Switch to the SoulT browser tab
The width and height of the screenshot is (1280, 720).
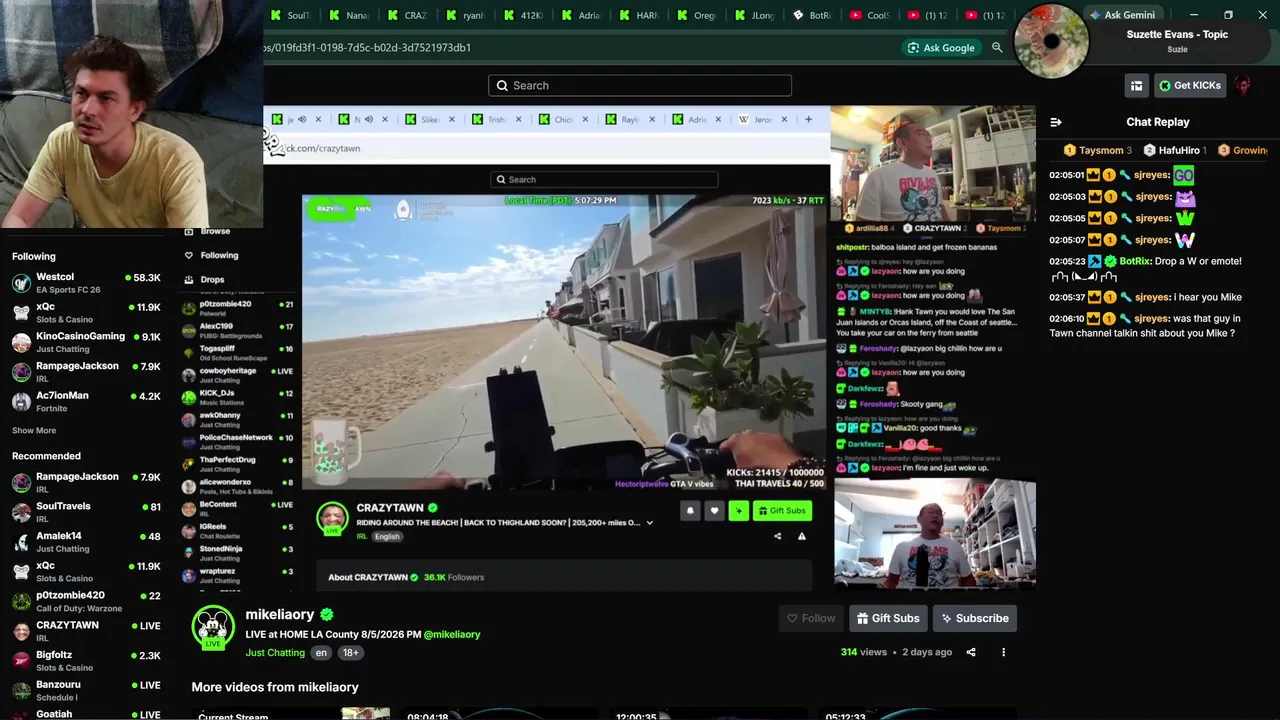pos(292,15)
